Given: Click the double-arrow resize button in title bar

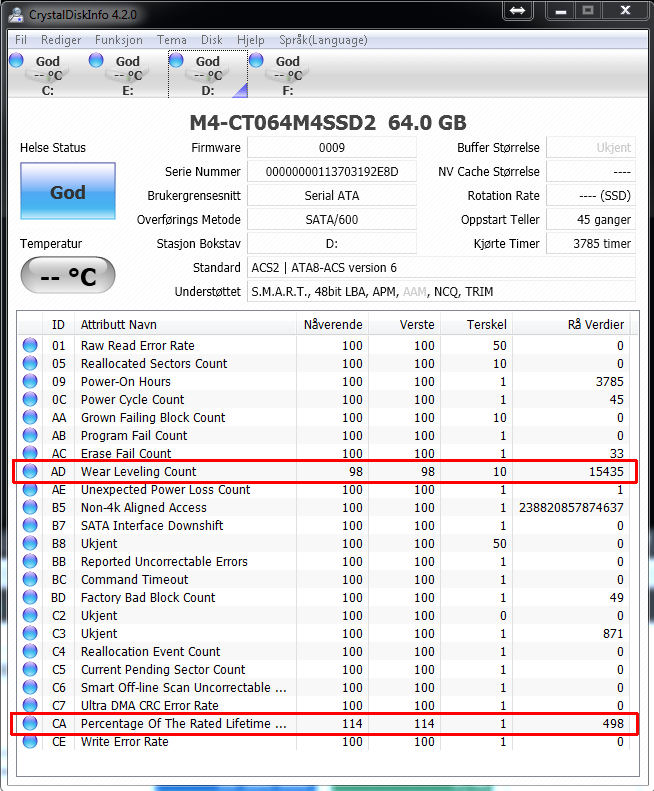Looking at the screenshot, I should click(518, 11).
